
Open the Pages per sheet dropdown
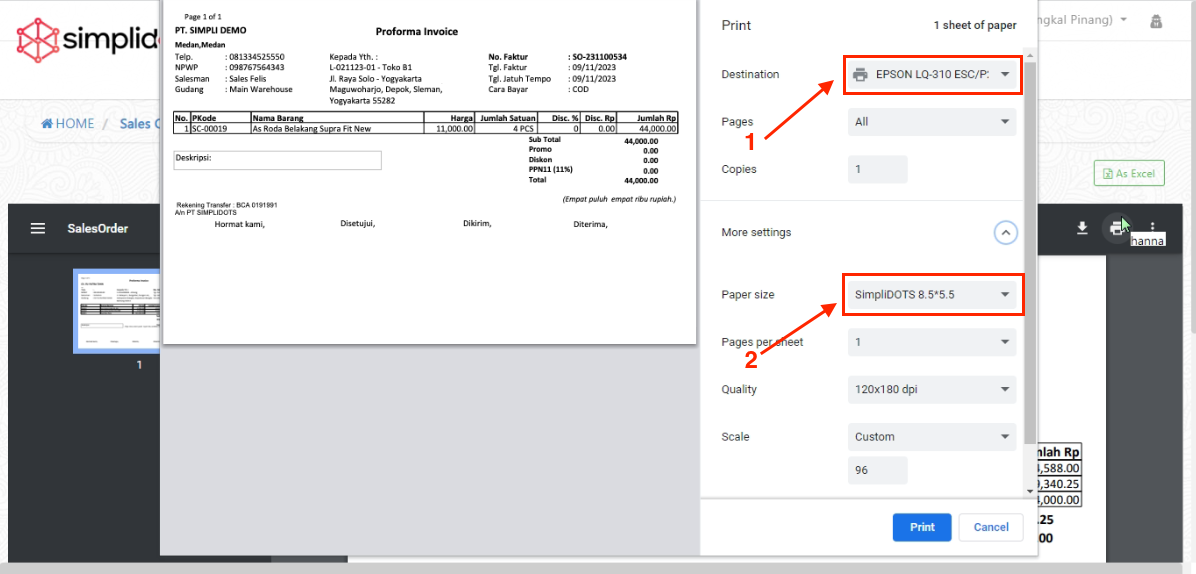[x=931, y=342]
